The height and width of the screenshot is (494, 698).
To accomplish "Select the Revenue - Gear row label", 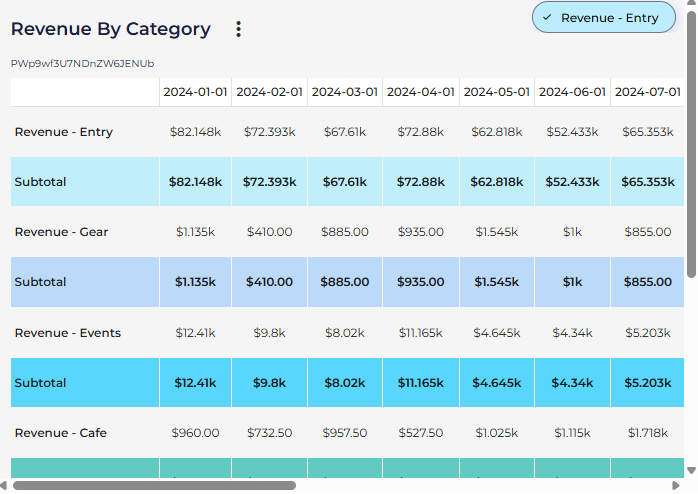I will pyautogui.click(x=61, y=232).
